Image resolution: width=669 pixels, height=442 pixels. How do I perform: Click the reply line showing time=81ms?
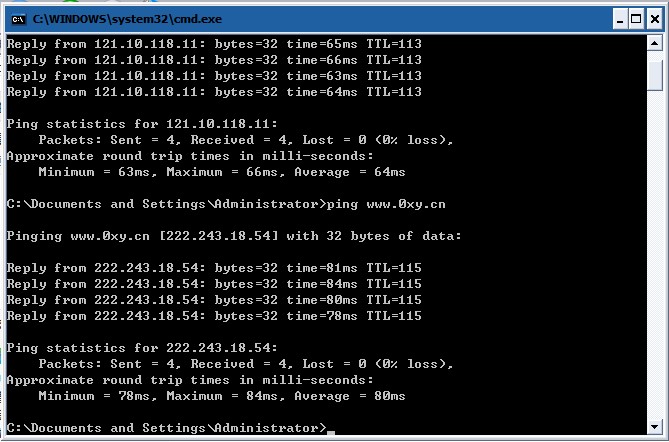pyautogui.click(x=214, y=268)
